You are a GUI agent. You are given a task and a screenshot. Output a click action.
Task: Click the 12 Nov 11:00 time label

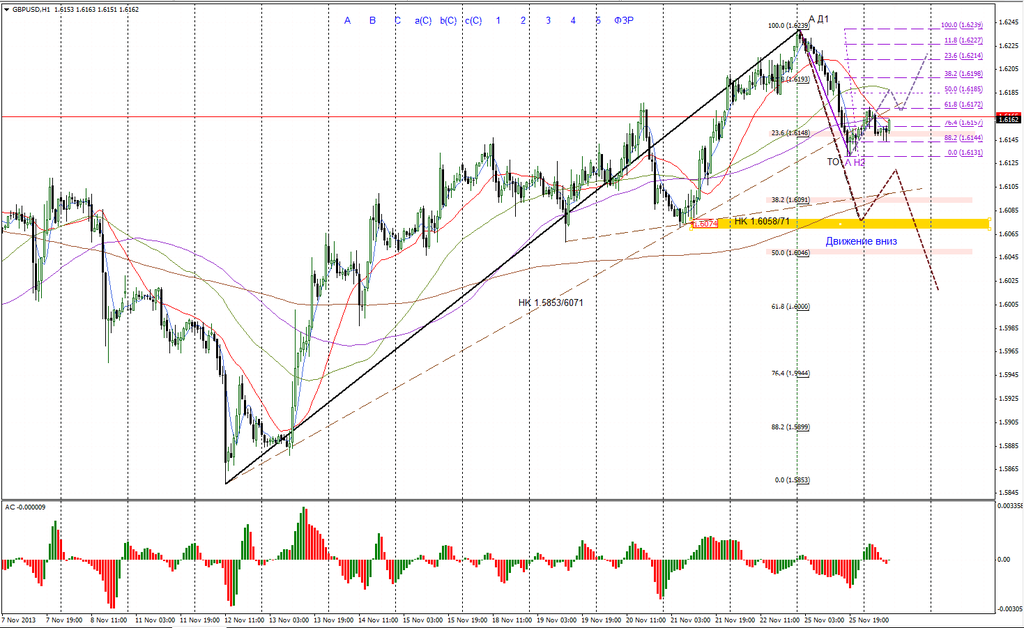tap(243, 619)
